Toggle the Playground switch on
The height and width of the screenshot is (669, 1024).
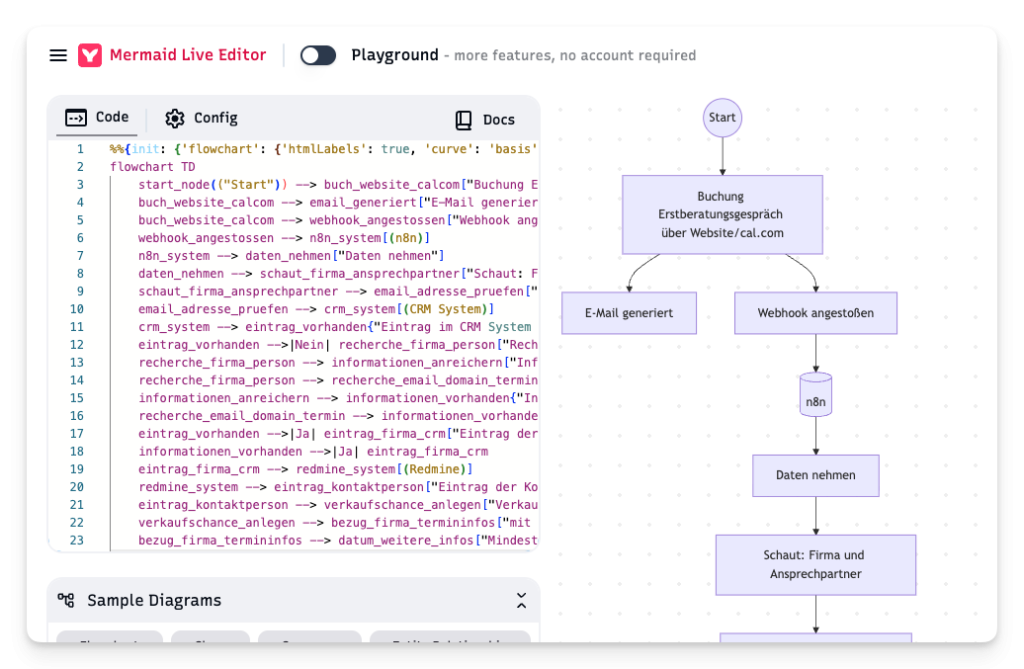click(x=318, y=55)
